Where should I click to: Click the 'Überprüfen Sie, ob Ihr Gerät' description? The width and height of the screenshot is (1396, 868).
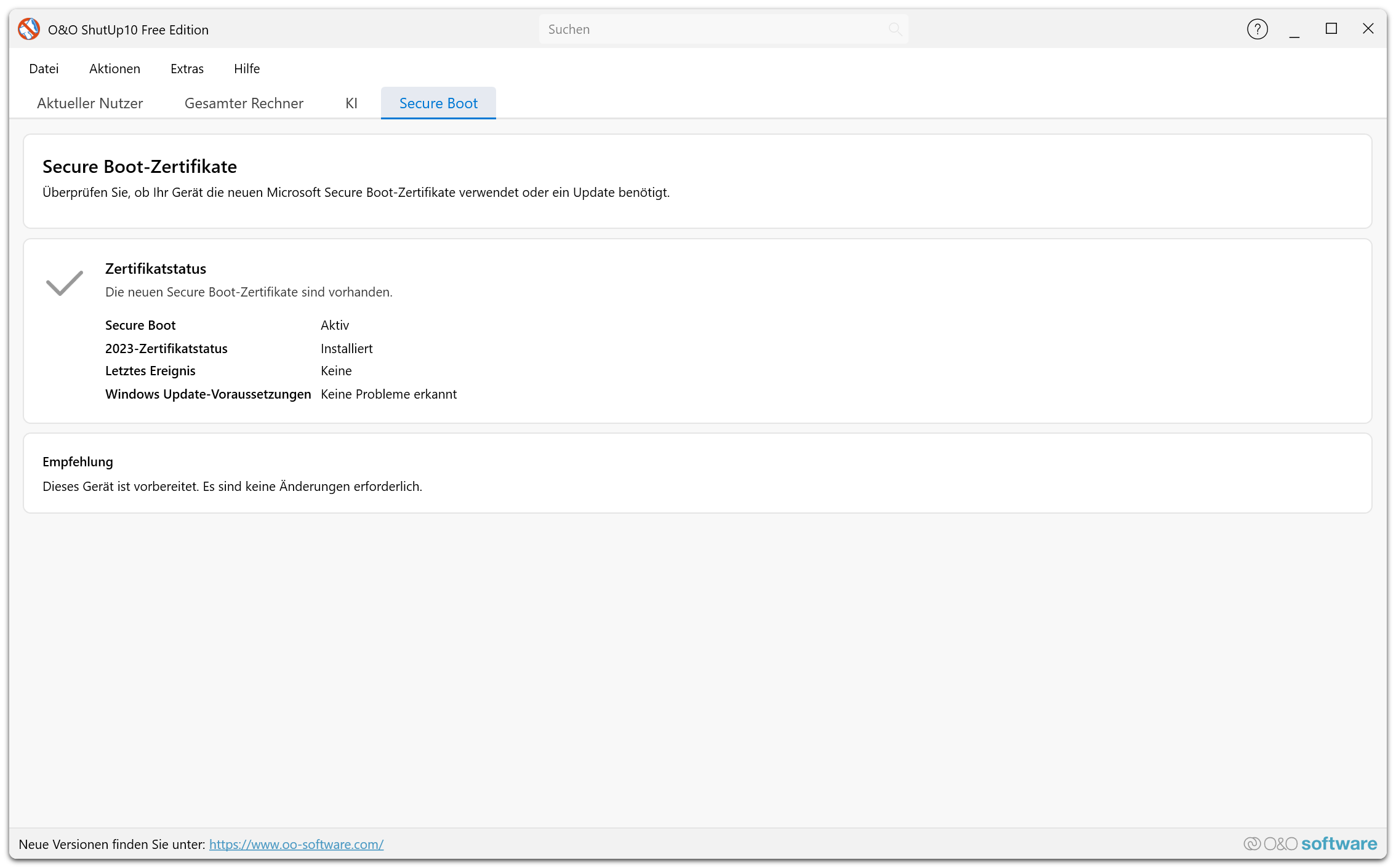(x=356, y=192)
